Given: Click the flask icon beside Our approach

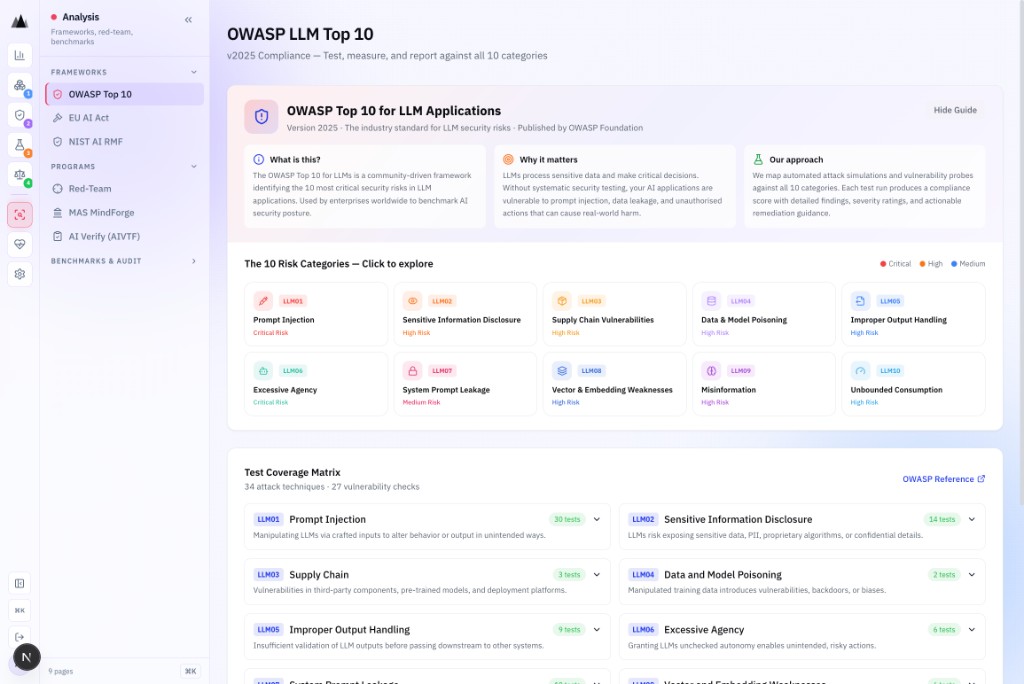Looking at the screenshot, I should (x=758, y=159).
